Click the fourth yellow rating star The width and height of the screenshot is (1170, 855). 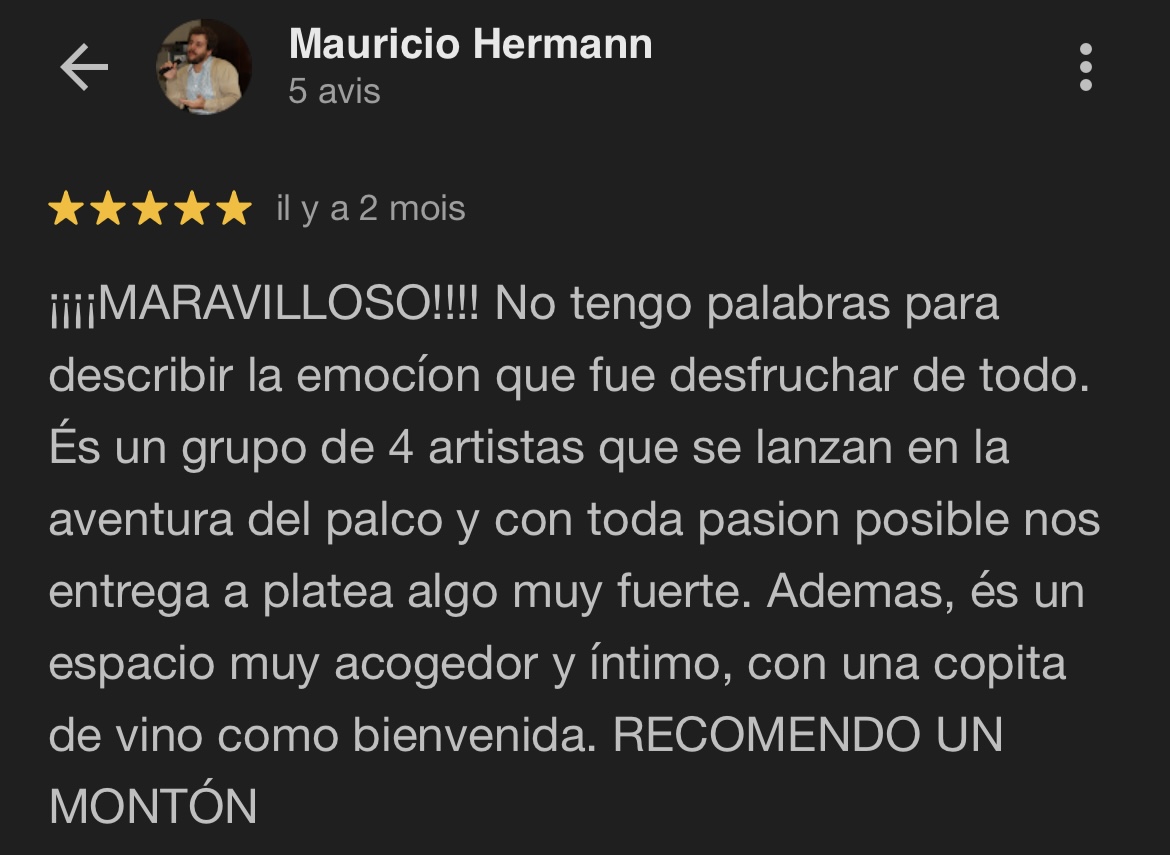(x=193, y=208)
